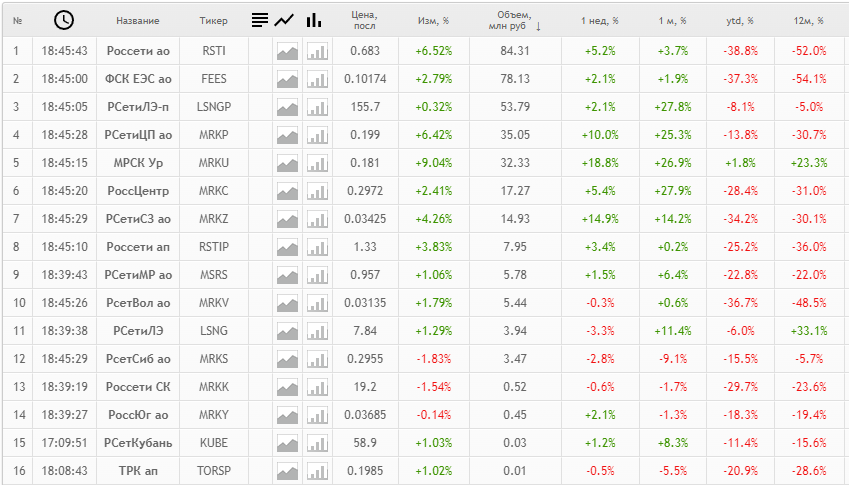Open bar chart icon for FEES row
Screen dimensions: 849x485
click(317, 80)
